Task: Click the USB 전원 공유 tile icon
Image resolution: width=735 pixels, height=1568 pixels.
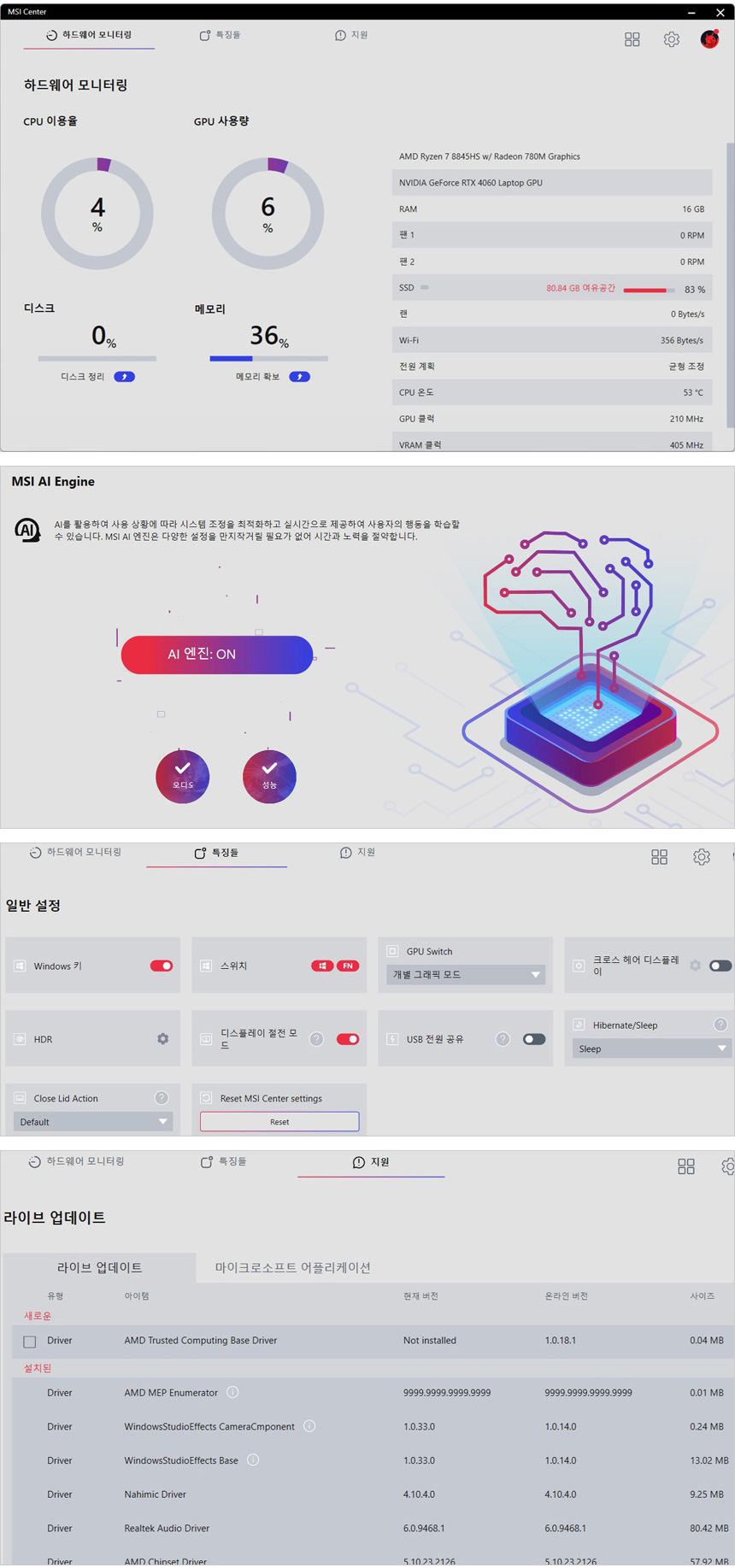Action: point(392,1039)
